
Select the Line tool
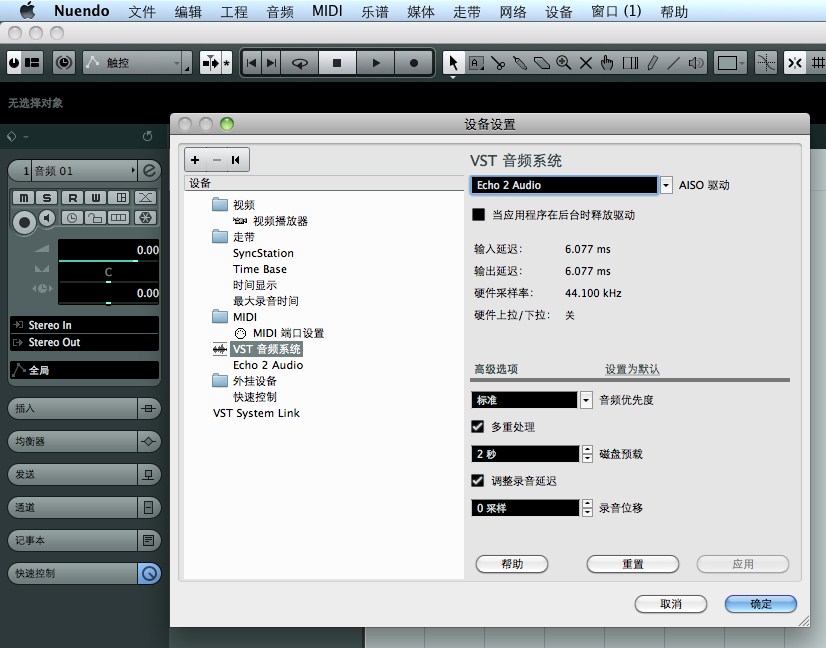click(674, 63)
